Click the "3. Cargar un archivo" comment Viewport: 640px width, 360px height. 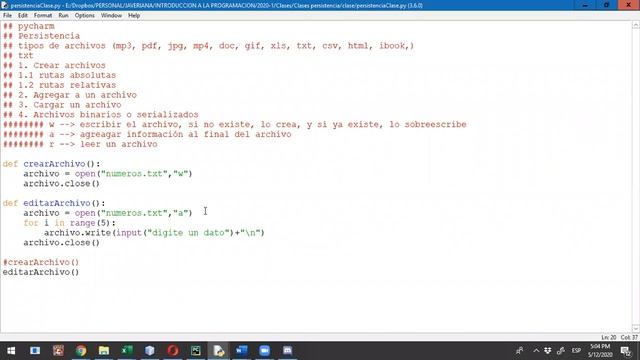tap(62, 105)
